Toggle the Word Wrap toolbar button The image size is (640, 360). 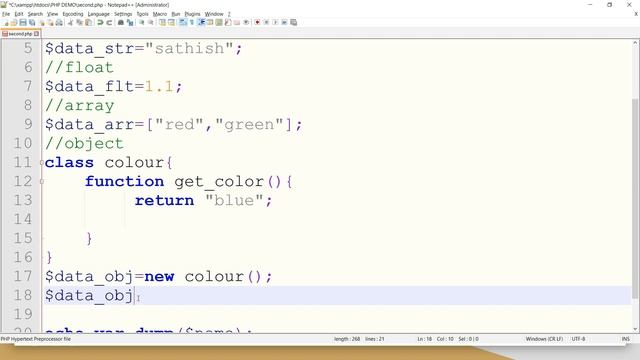tap(183, 22)
